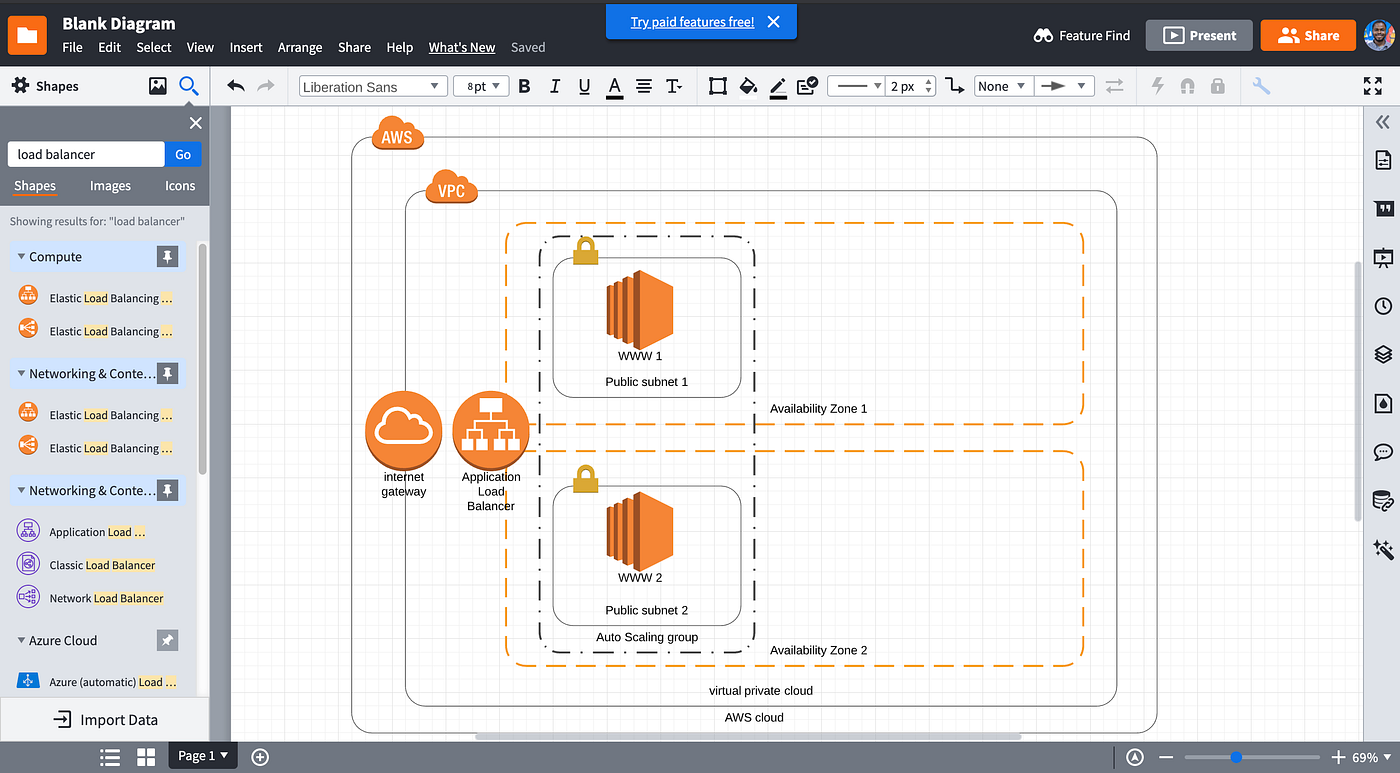1400x773 pixels.
Task: Open the comments speech-bubble panel
Action: [x=1382, y=451]
